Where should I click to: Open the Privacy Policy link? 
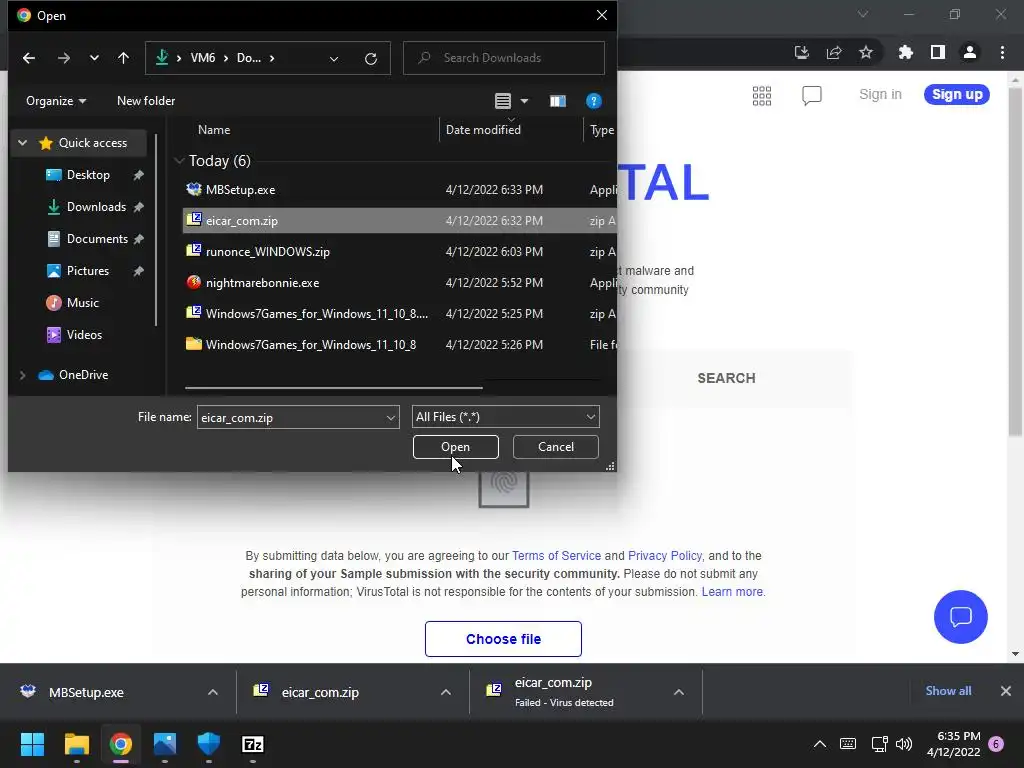click(665, 556)
